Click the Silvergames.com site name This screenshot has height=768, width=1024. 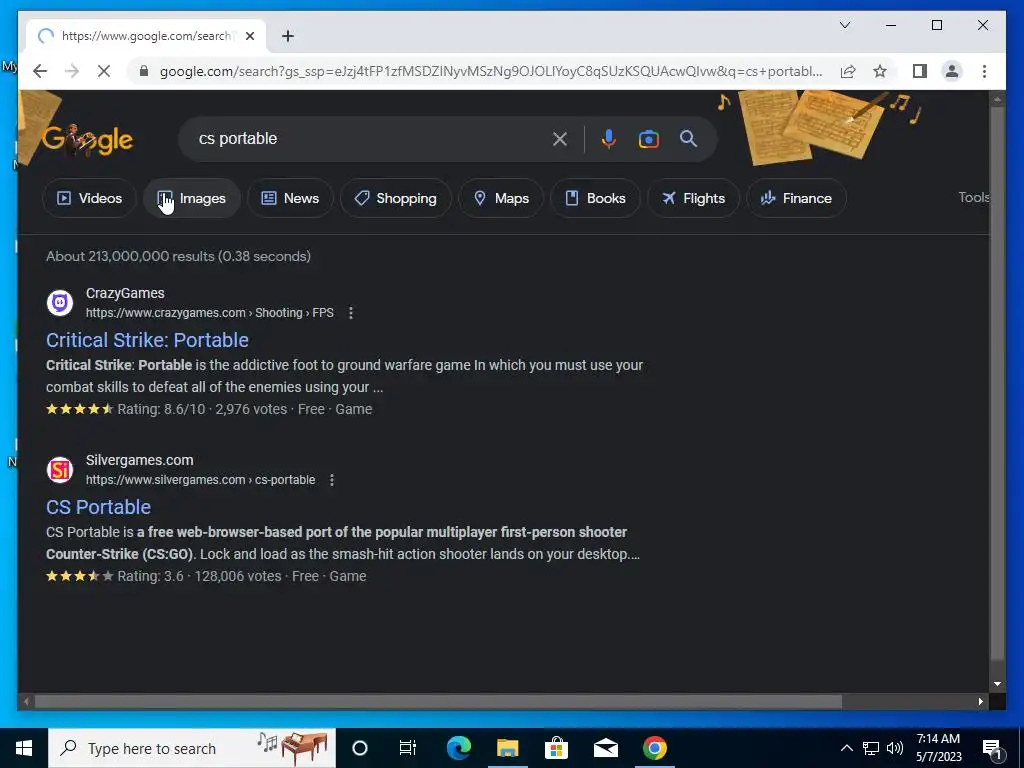[139, 460]
